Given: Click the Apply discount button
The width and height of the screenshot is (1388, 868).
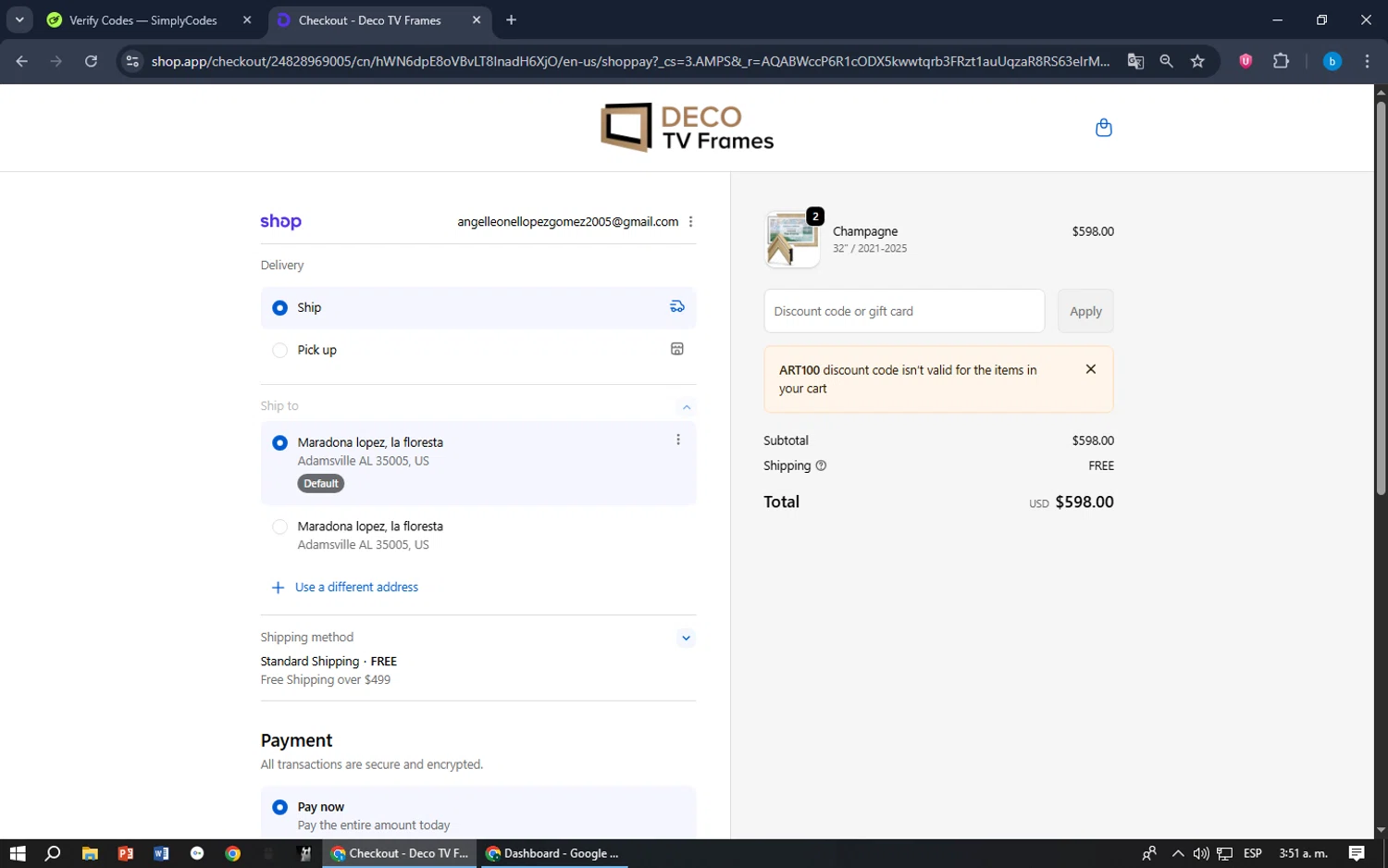Looking at the screenshot, I should [x=1084, y=312].
